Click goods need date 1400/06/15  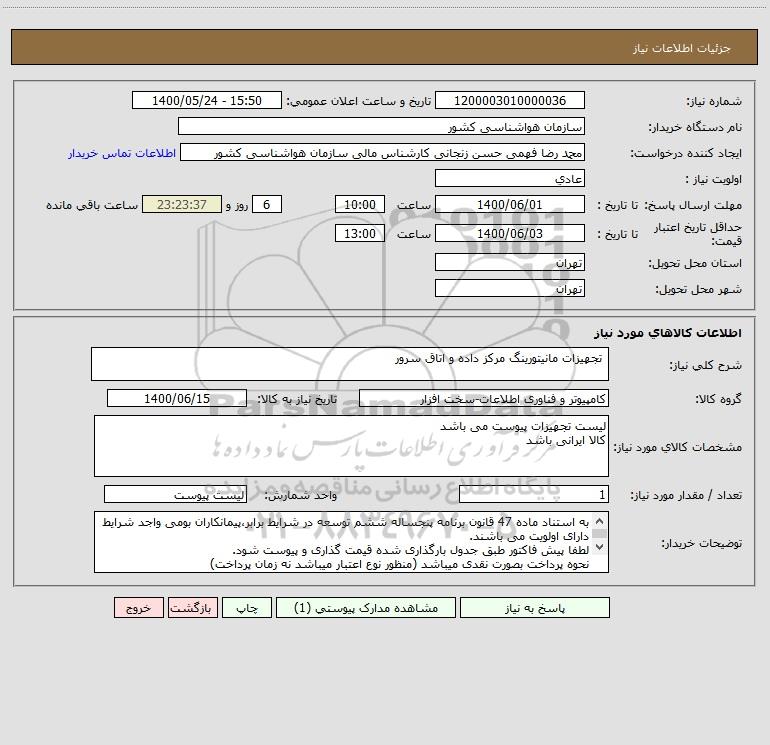click(x=177, y=398)
